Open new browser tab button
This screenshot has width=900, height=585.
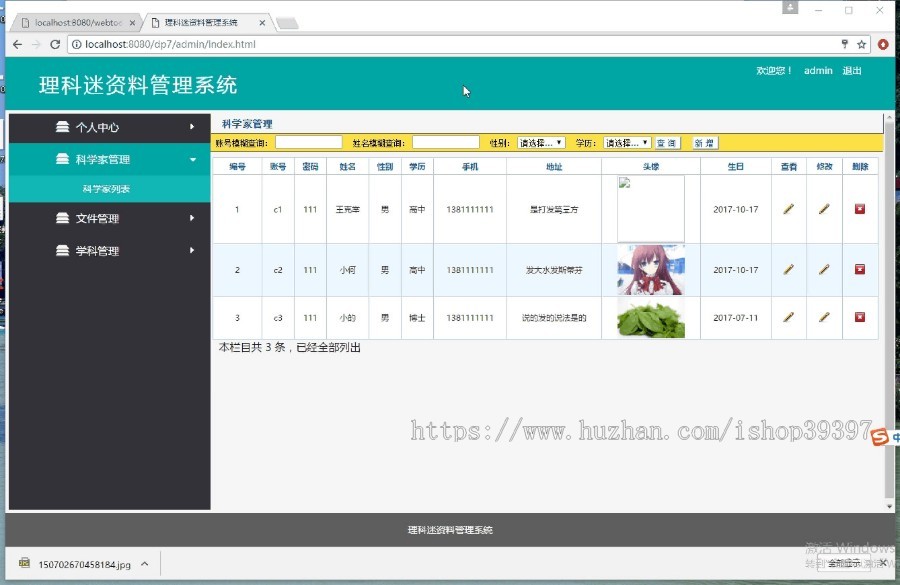287,23
